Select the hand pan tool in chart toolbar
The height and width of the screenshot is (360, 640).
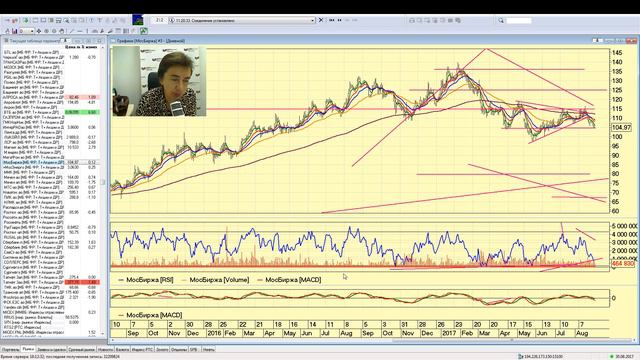click(62, 31)
